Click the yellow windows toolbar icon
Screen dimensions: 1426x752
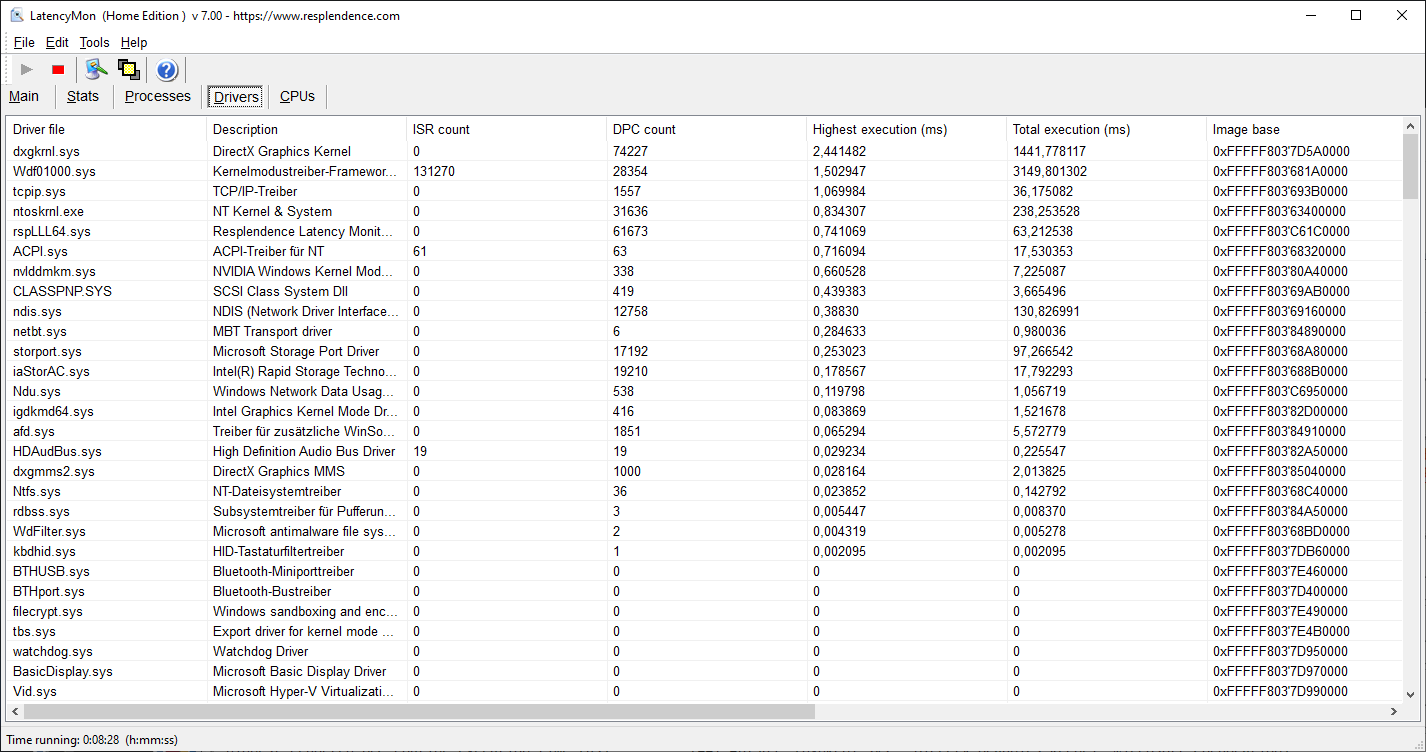[x=128, y=70]
